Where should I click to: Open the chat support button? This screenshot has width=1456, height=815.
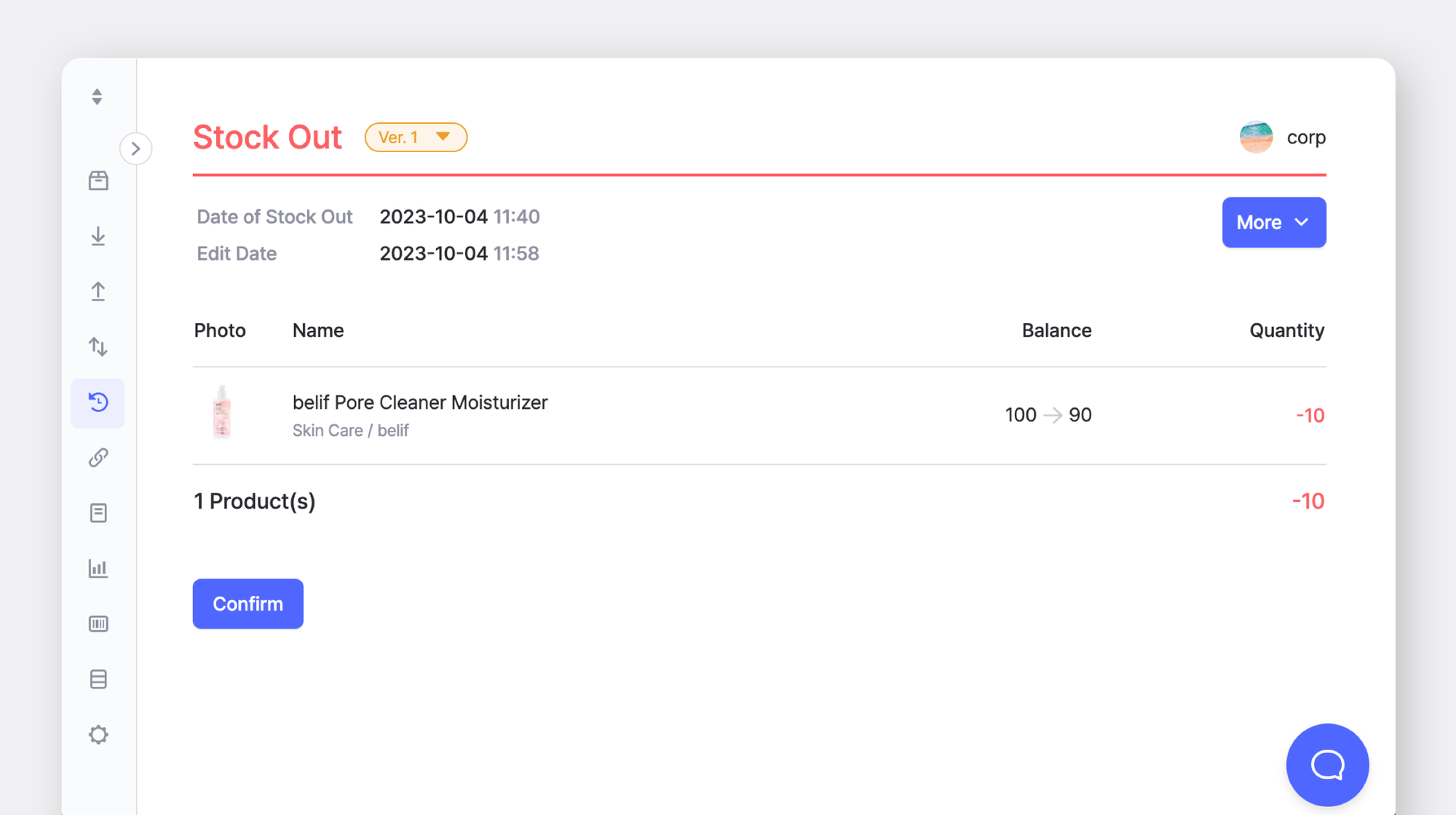1326,765
